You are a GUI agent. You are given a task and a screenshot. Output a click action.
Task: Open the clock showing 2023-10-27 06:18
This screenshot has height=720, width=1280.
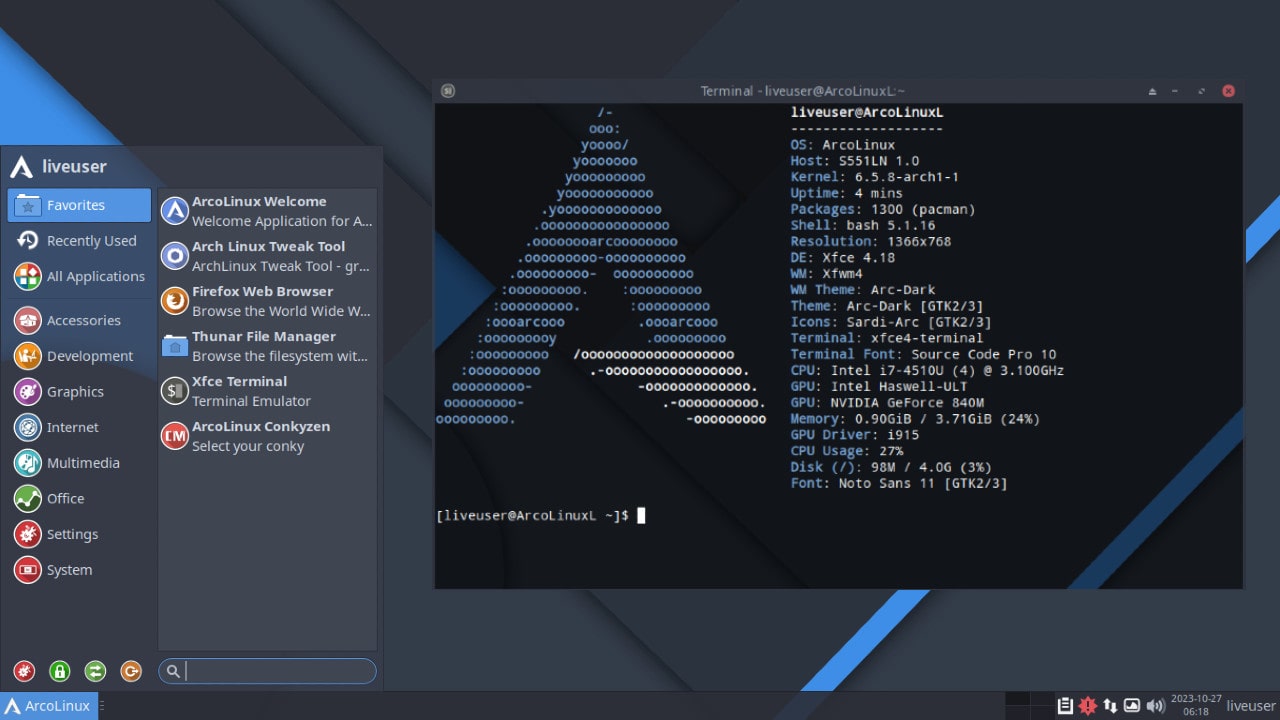(x=1196, y=706)
